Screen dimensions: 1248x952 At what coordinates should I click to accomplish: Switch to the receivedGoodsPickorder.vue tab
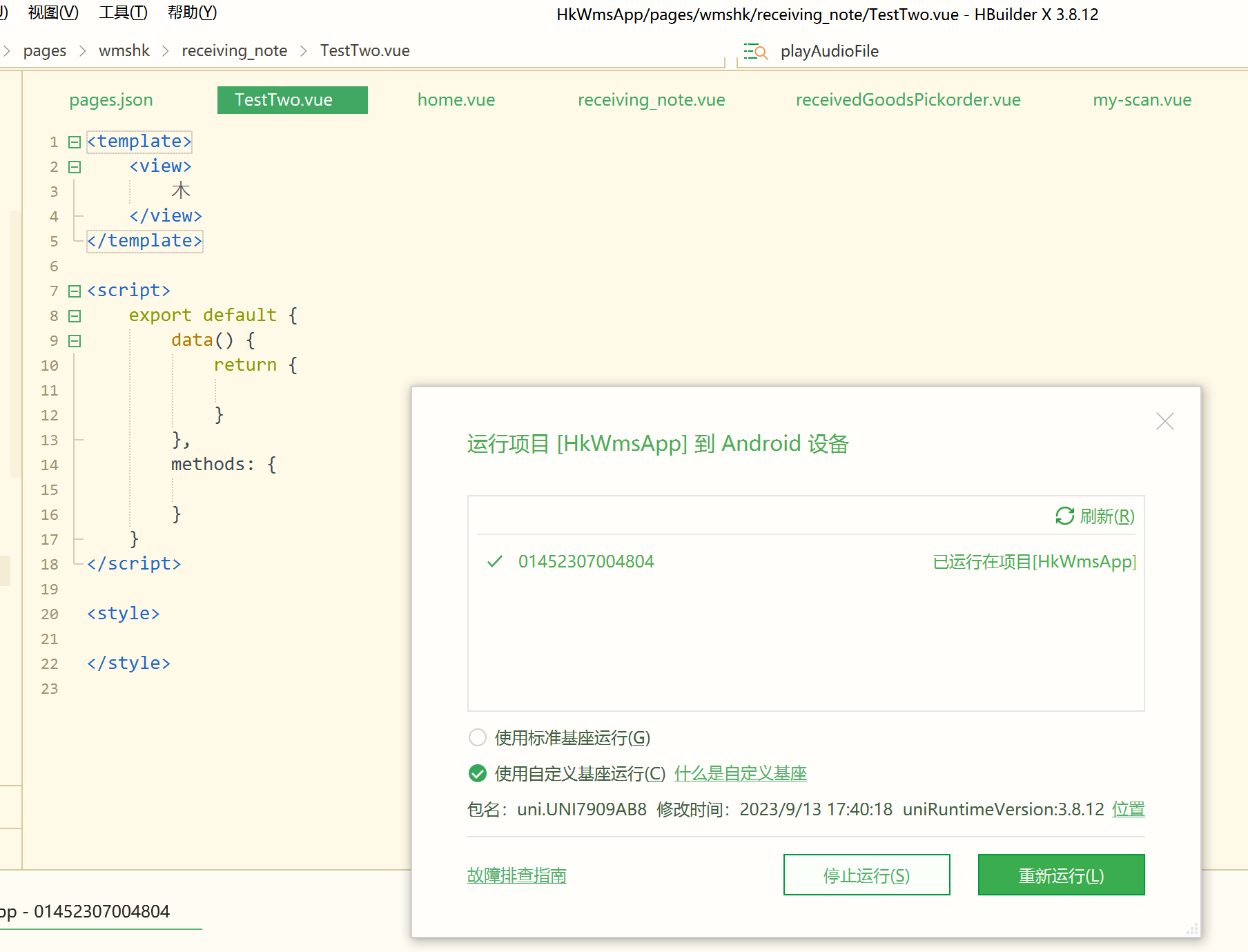tap(908, 100)
